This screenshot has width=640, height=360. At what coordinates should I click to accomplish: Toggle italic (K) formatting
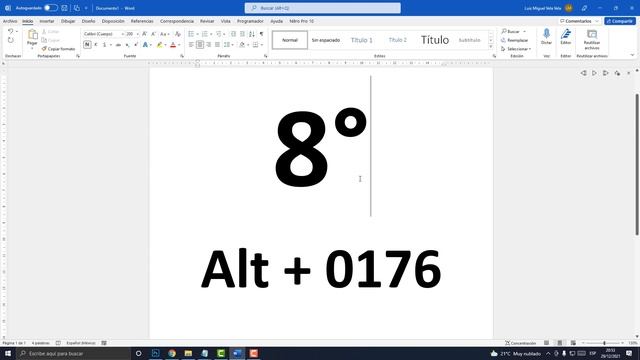click(96, 45)
